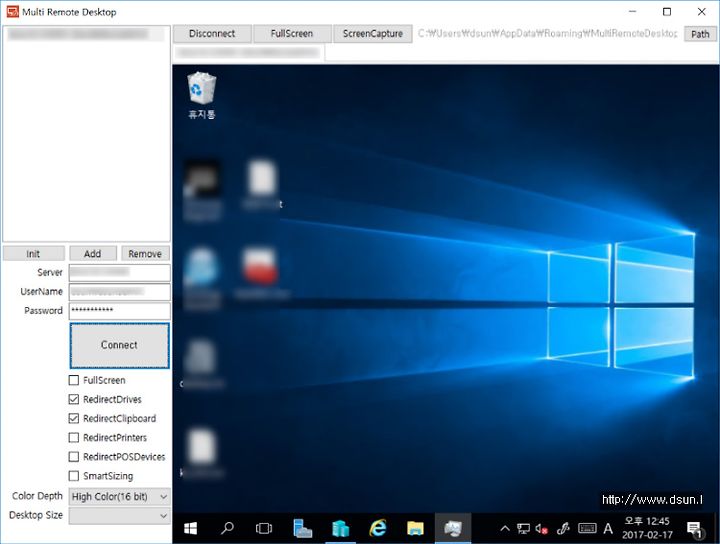
Task: Click the Init button
Action: pyautogui.click(x=34, y=253)
